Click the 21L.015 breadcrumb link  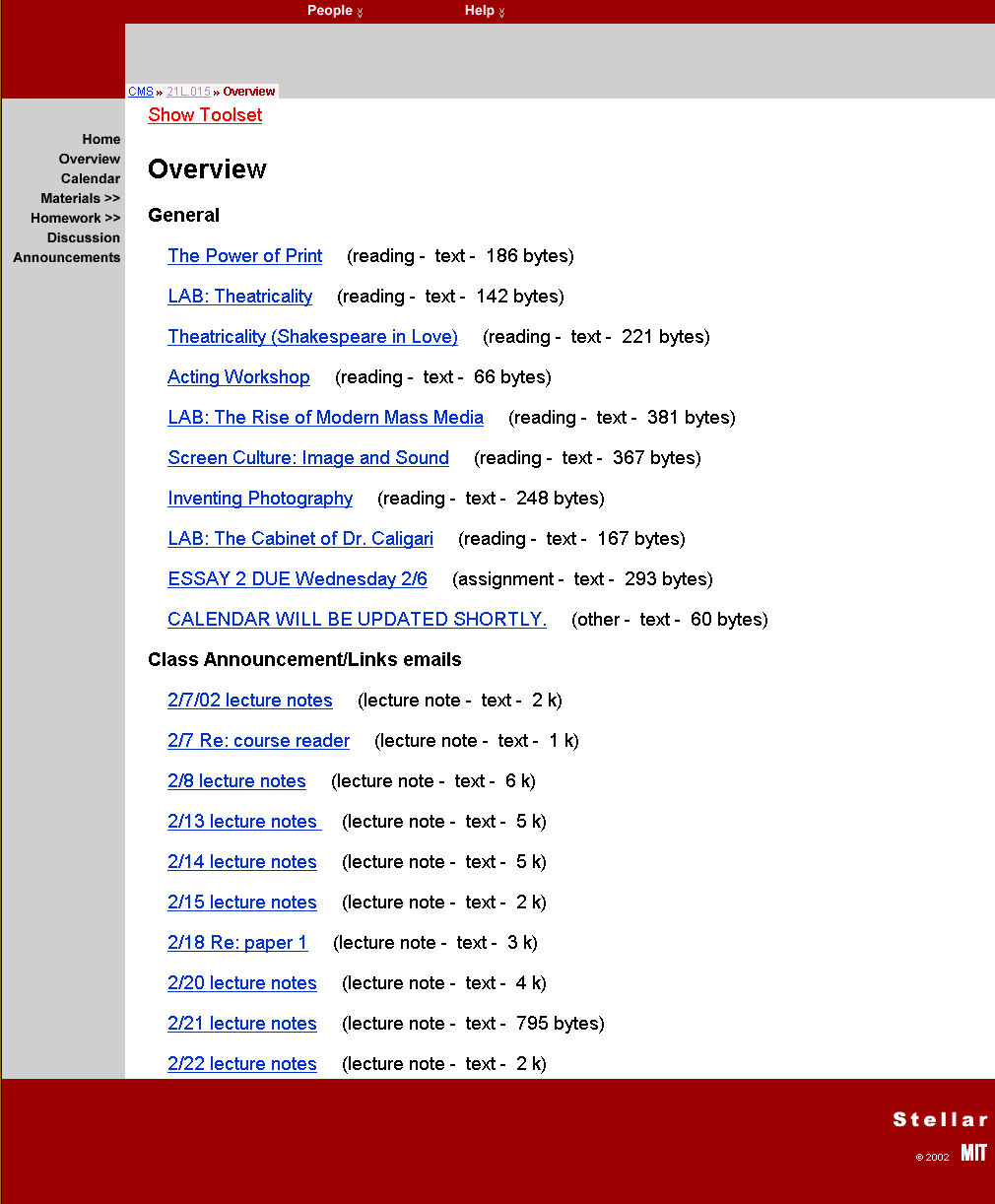click(x=188, y=92)
